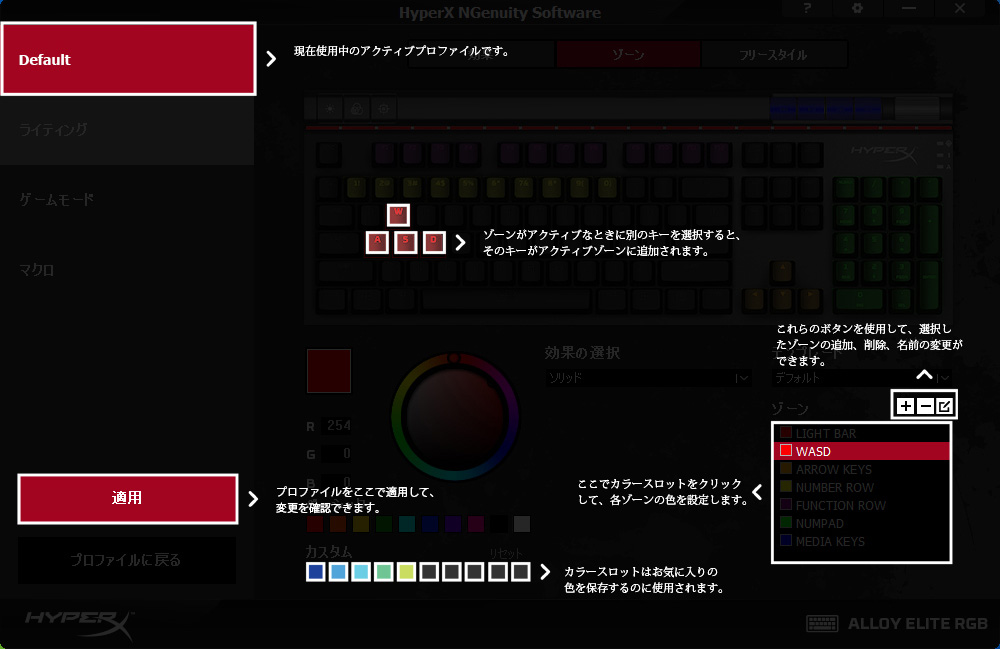The image size is (1000, 649).
Task: Select the NUMBER ROW zone
Action: [x=862, y=487]
